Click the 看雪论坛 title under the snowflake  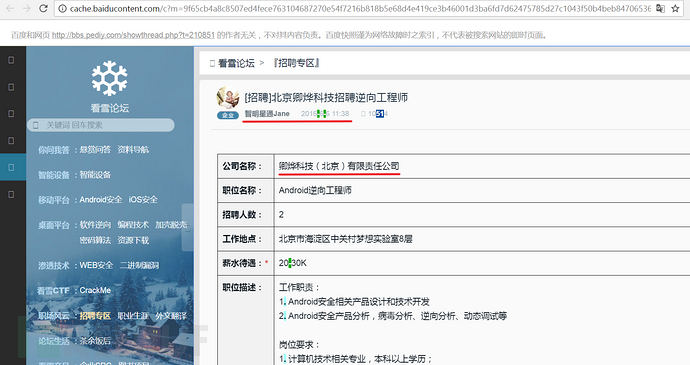pos(110,108)
